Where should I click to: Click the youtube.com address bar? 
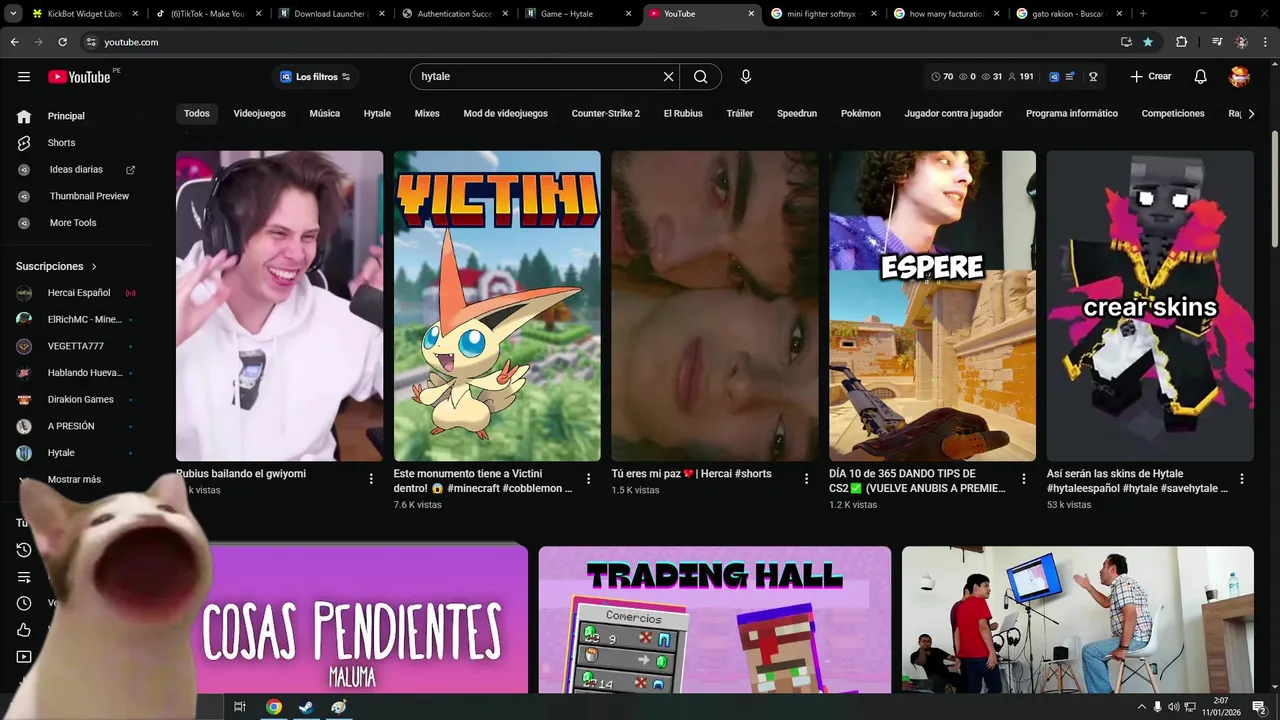(x=600, y=42)
